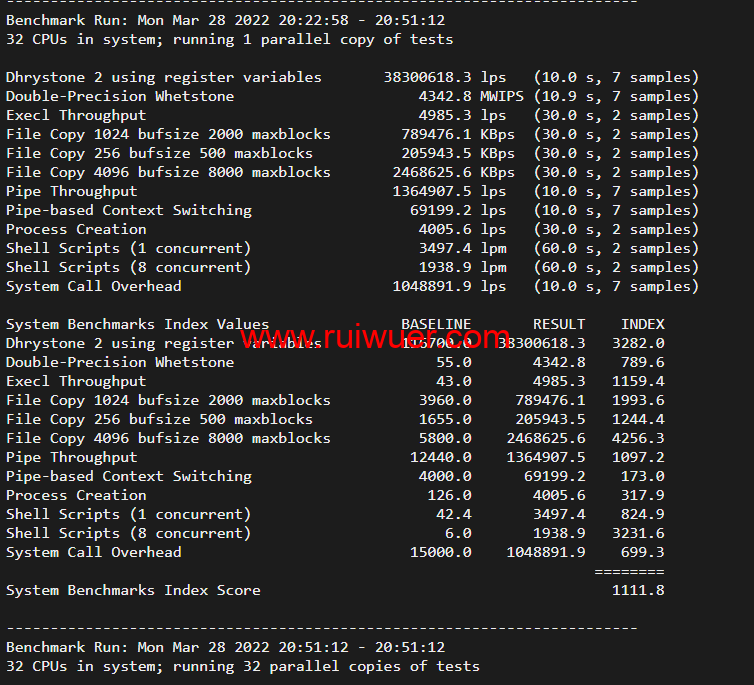Click the line mentioning 1 parallel copy of tests

(x=229, y=39)
